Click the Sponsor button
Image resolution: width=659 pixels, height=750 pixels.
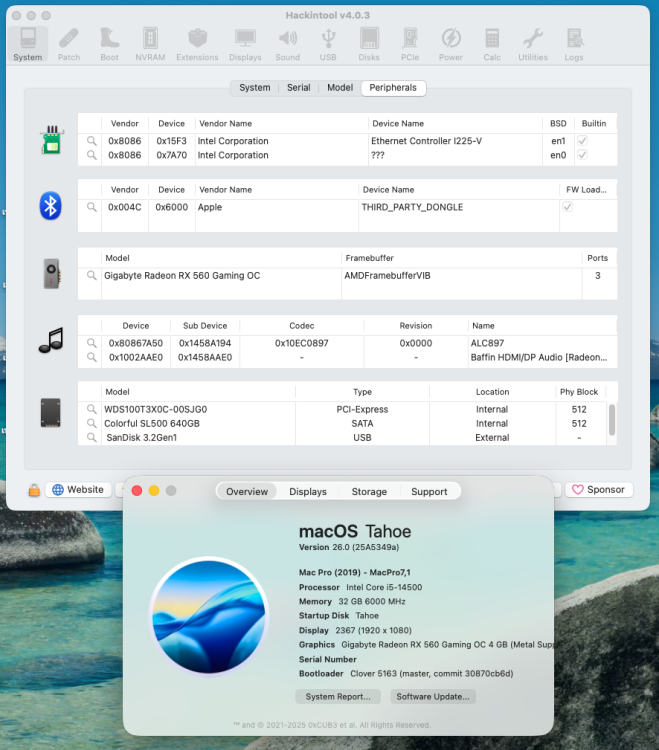coord(599,490)
